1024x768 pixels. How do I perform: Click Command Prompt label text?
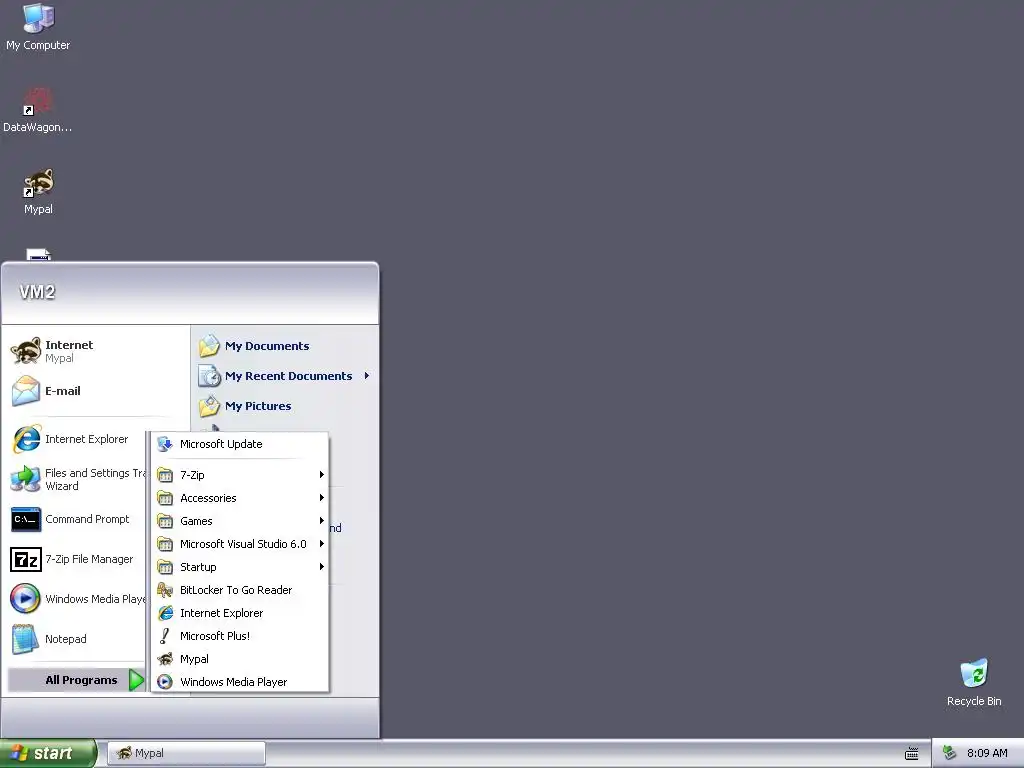tap(87, 519)
